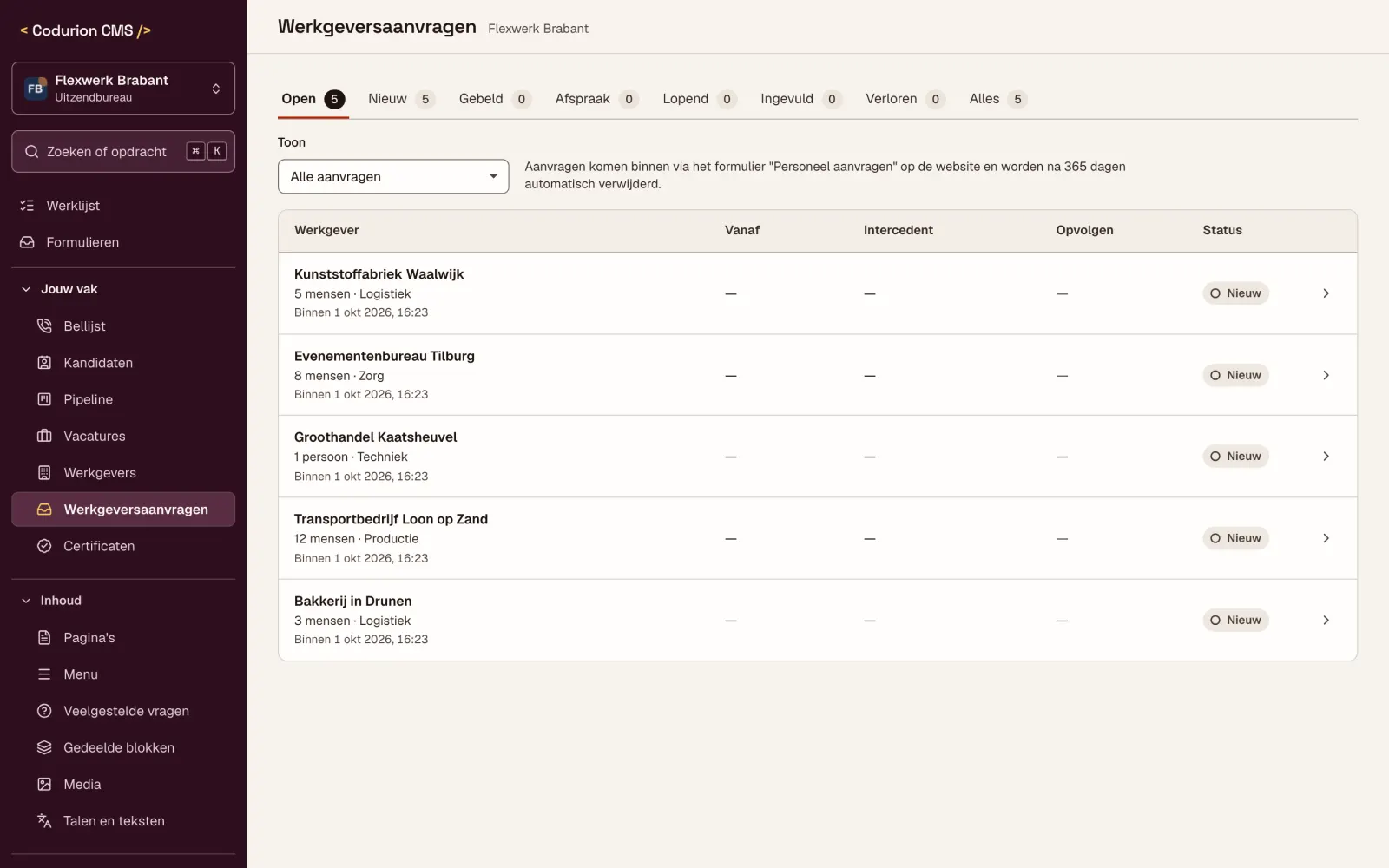Click the Media image icon
Screen dimensions: 1389x868
pos(44,784)
